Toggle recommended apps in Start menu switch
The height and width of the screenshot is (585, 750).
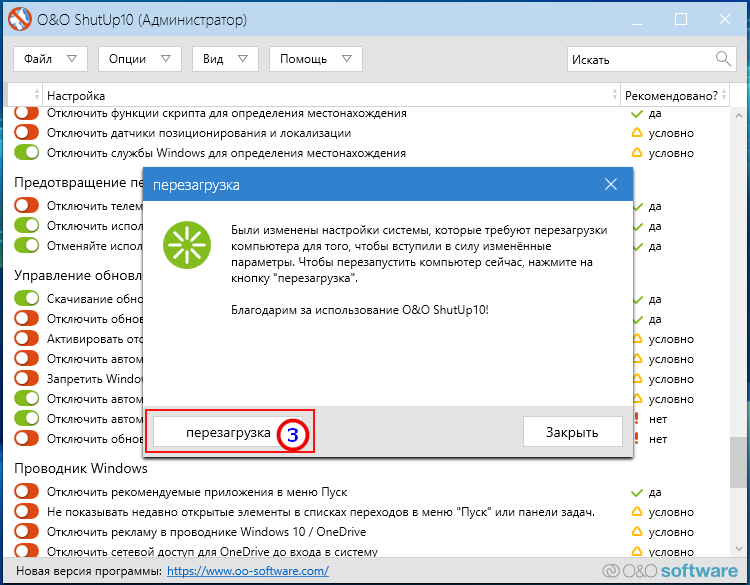point(26,491)
